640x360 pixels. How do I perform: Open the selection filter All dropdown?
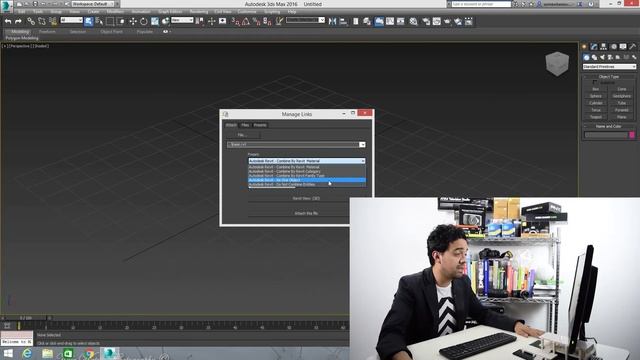coord(71,20)
